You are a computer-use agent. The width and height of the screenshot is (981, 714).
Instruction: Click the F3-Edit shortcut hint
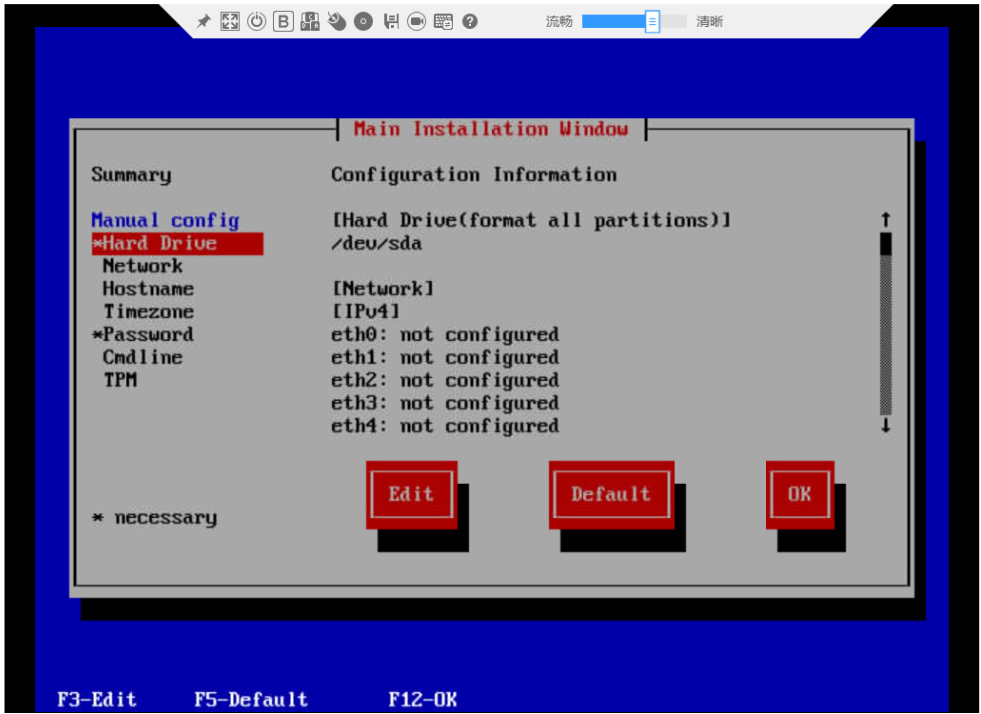pyautogui.click(x=97, y=699)
